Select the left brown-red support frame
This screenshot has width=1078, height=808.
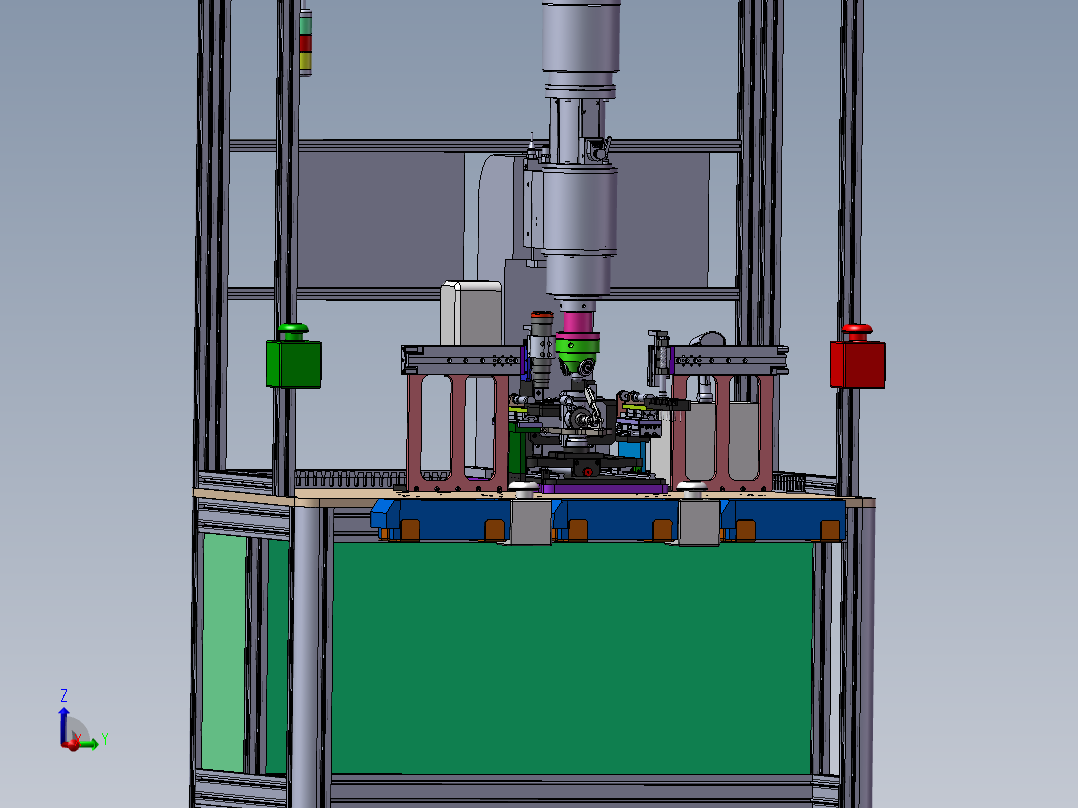[x=457, y=432]
